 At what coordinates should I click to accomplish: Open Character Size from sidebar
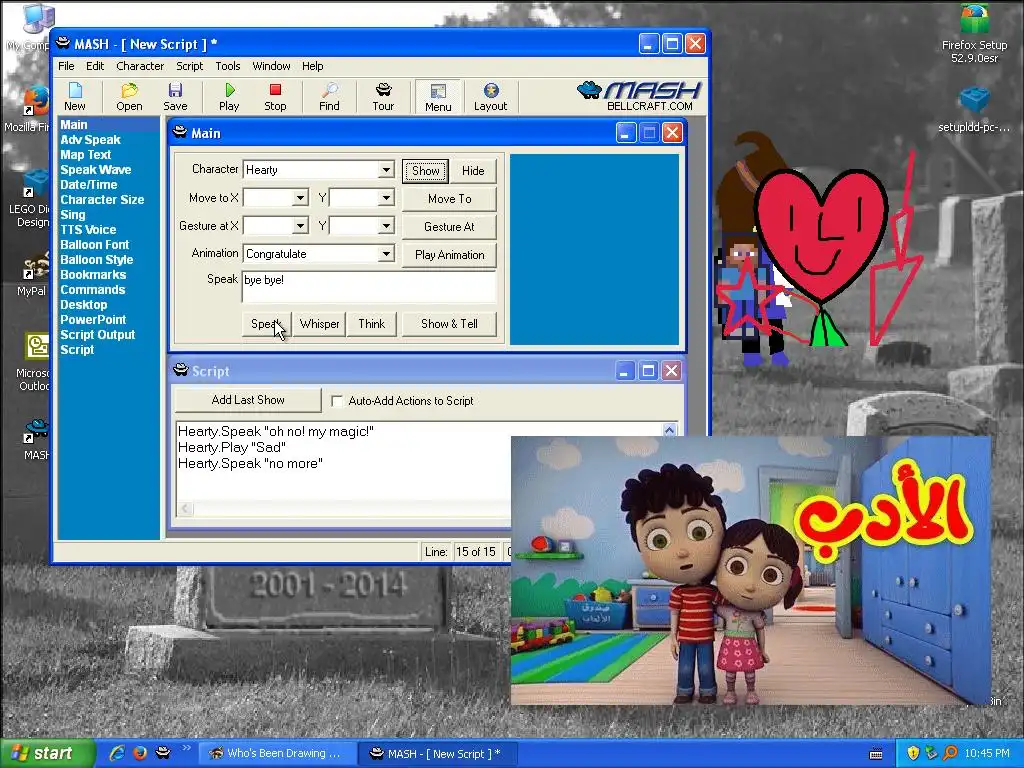coord(102,200)
